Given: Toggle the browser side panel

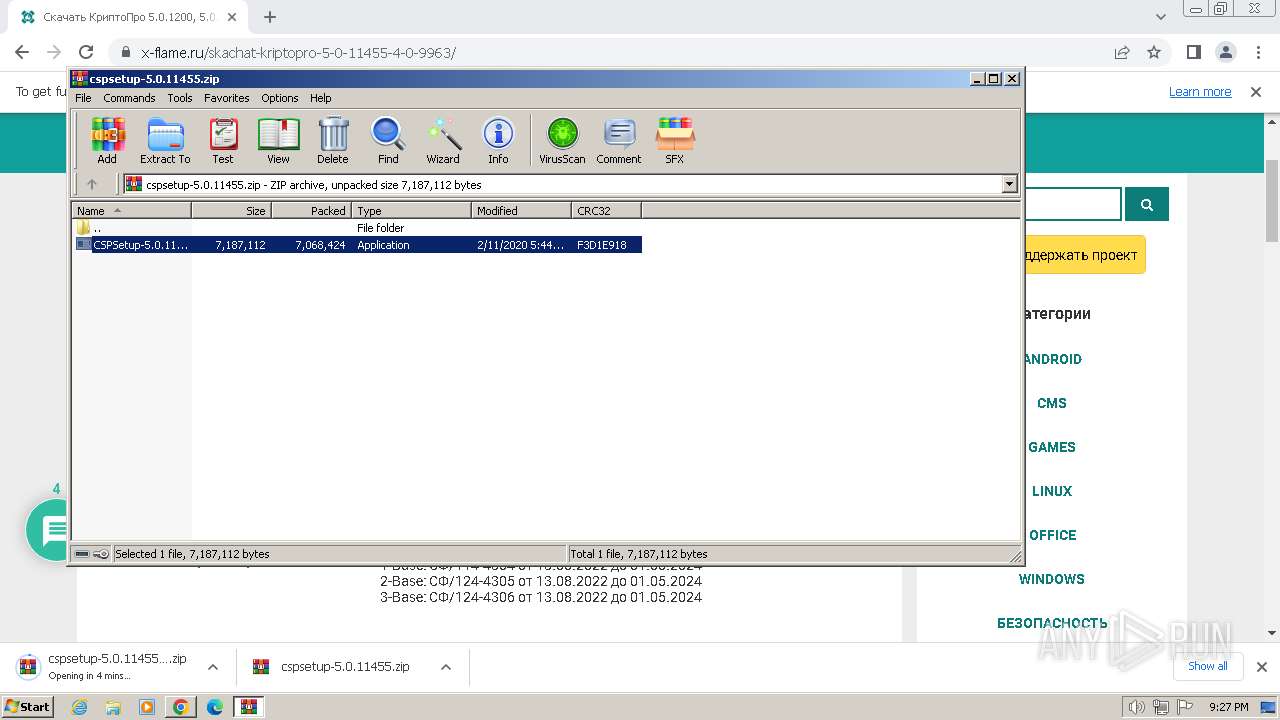Looking at the screenshot, I should click(1193, 52).
